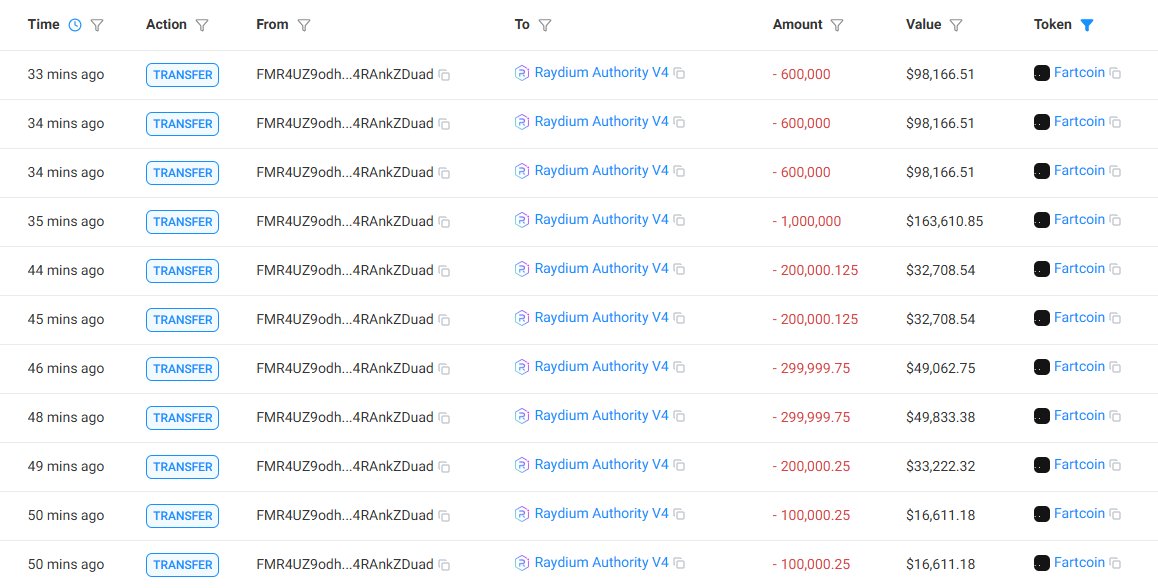This screenshot has height=588, width=1158.
Task: Open Raydium Authority V4 link in the 45 mins ago row
Action: (601, 318)
